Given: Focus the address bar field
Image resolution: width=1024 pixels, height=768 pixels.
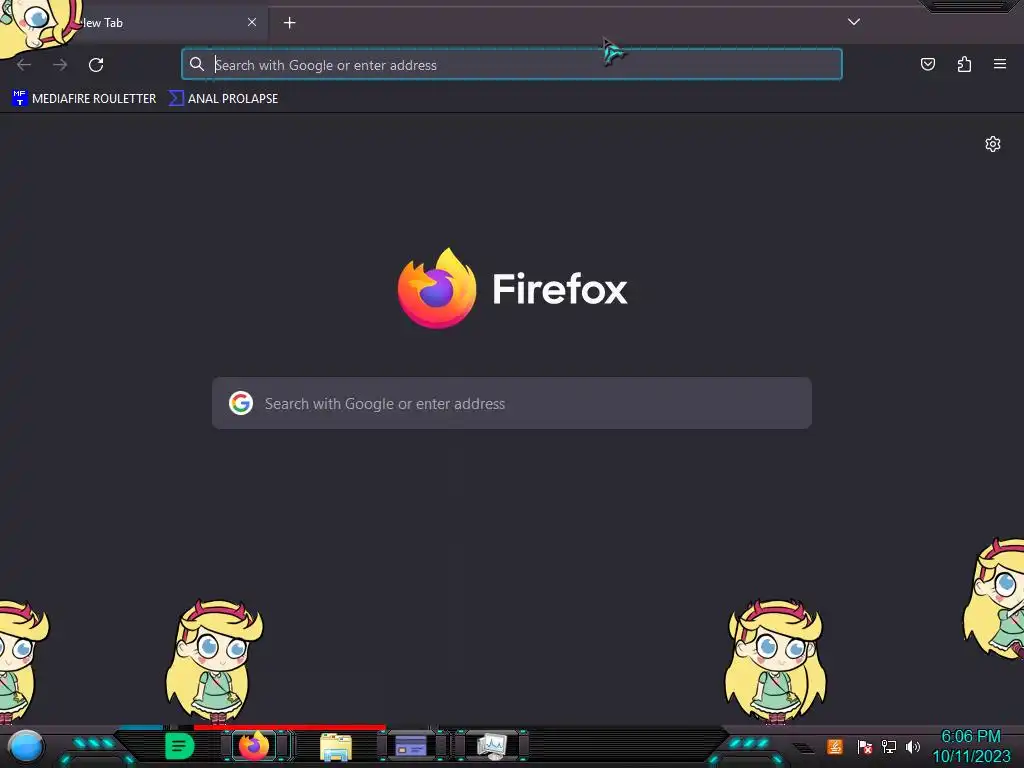Looking at the screenshot, I should pyautogui.click(x=512, y=64).
